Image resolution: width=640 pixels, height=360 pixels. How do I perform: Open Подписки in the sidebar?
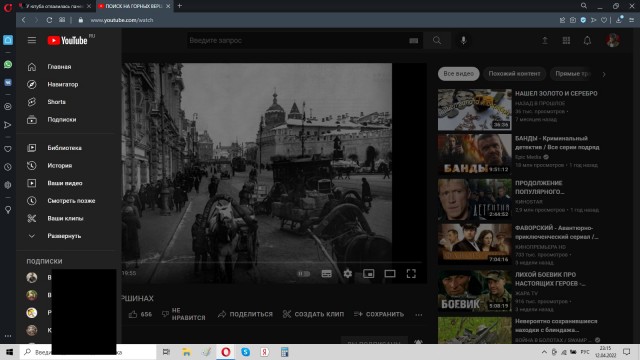pyautogui.click(x=62, y=120)
